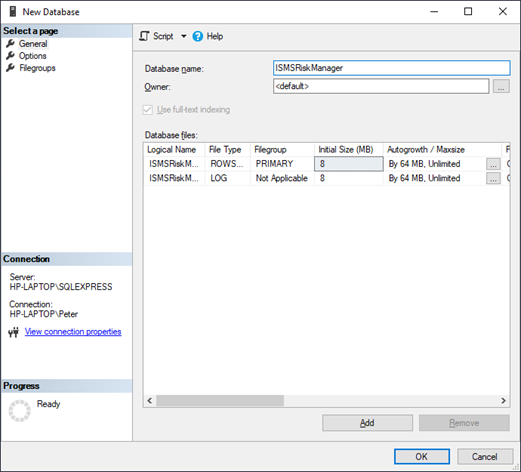Image resolution: width=521 pixels, height=472 pixels.
Task: Click OK to create the database
Action: [x=422, y=456]
